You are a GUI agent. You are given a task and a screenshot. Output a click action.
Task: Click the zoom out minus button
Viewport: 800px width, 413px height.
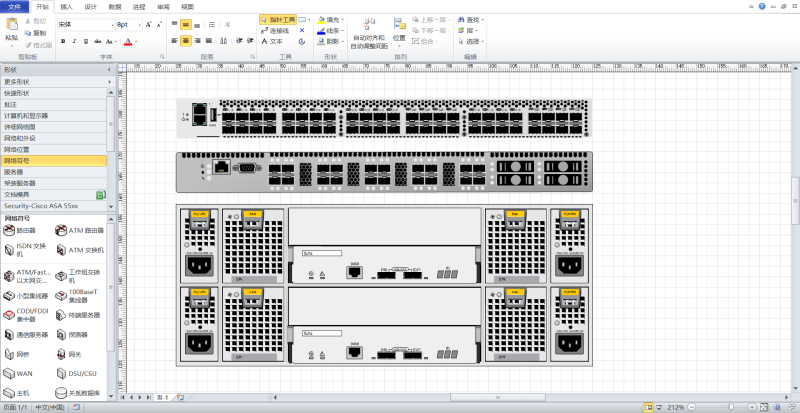click(692, 407)
